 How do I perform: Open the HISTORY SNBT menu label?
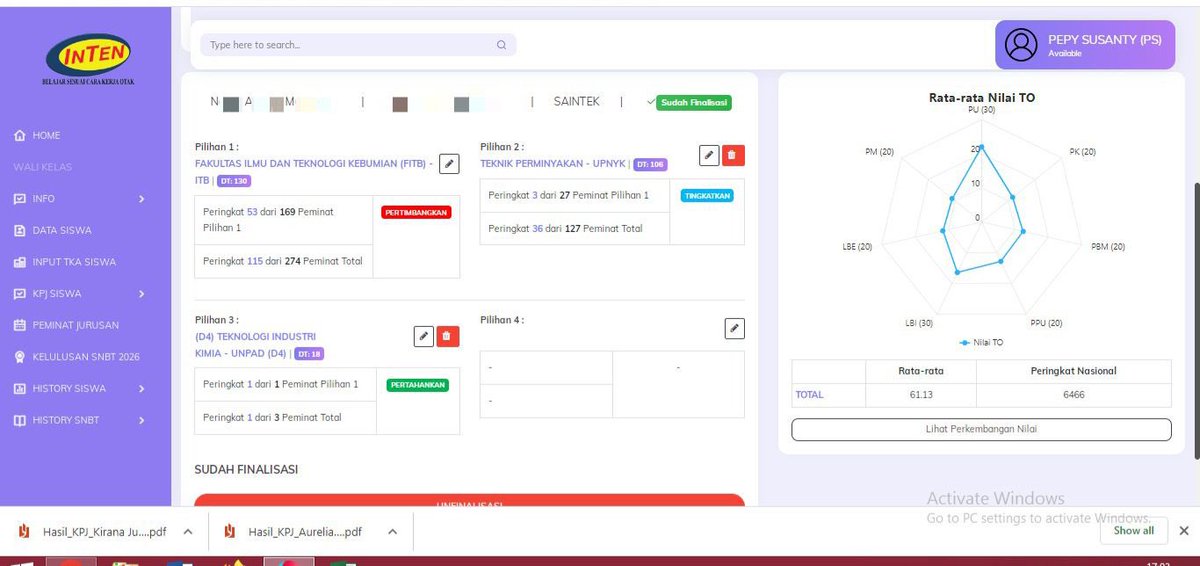(66, 421)
